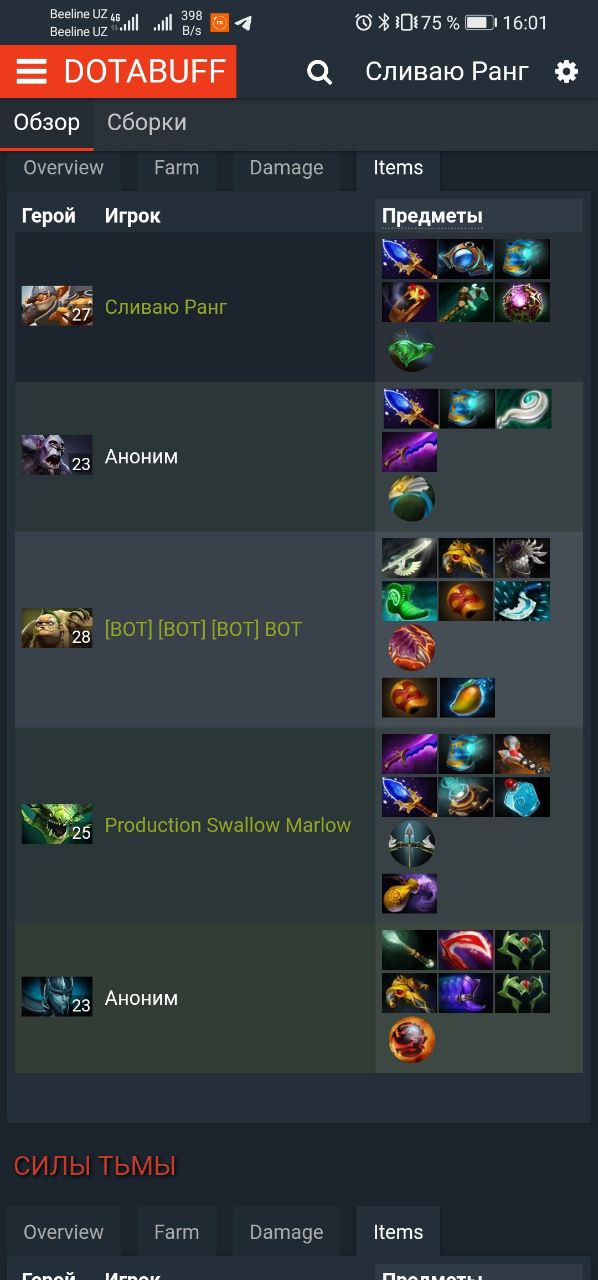Tap the mango item icon in BOT's row
The image size is (598, 1280).
[x=467, y=697]
